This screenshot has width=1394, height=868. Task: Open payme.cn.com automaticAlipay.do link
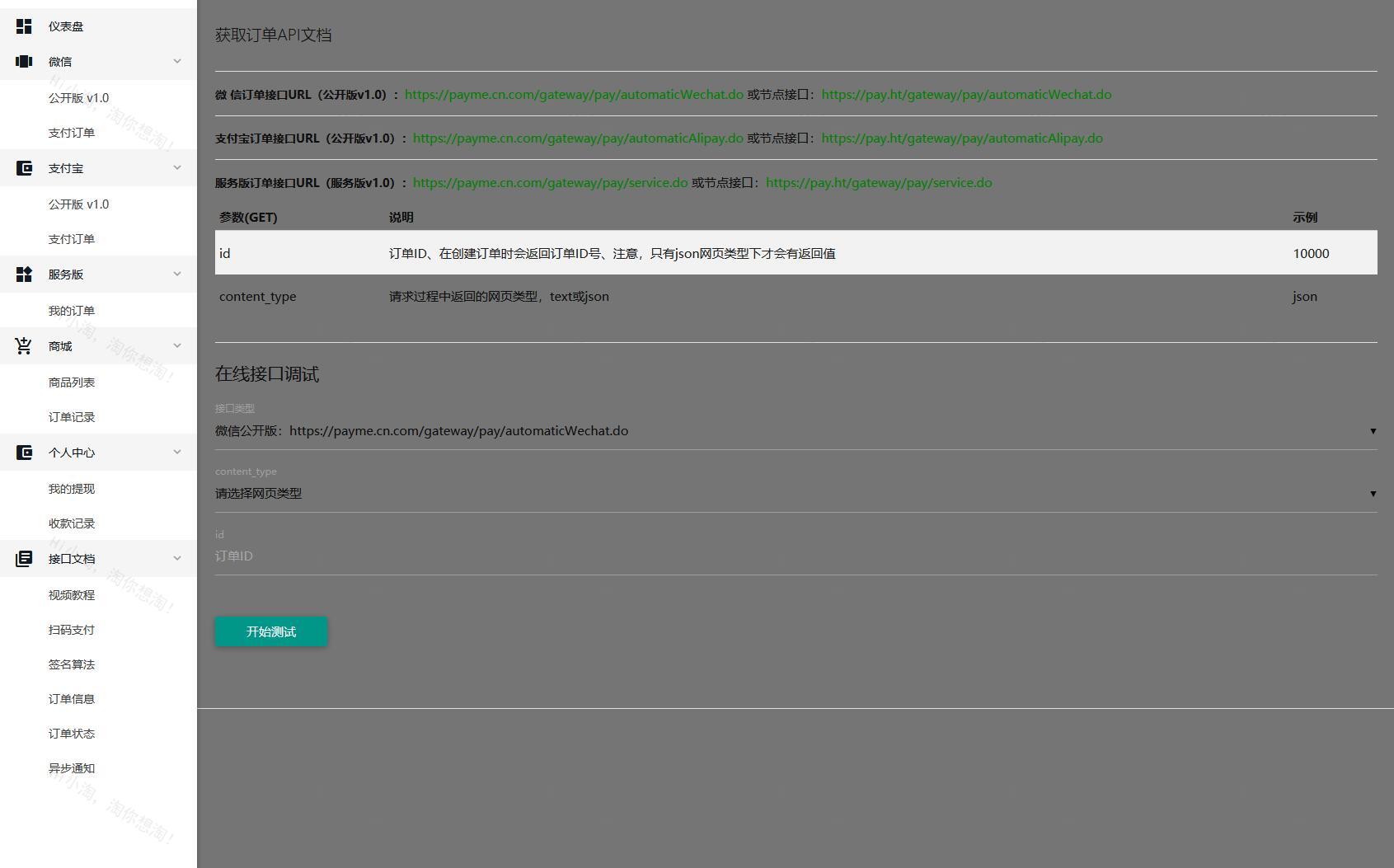[578, 138]
